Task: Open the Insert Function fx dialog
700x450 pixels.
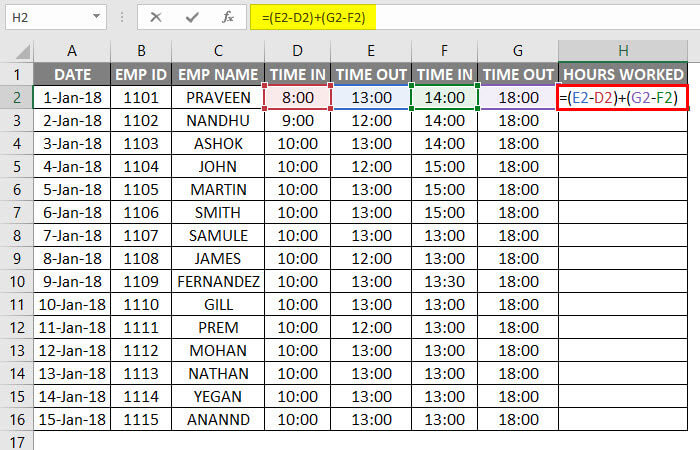Action: pos(228,17)
